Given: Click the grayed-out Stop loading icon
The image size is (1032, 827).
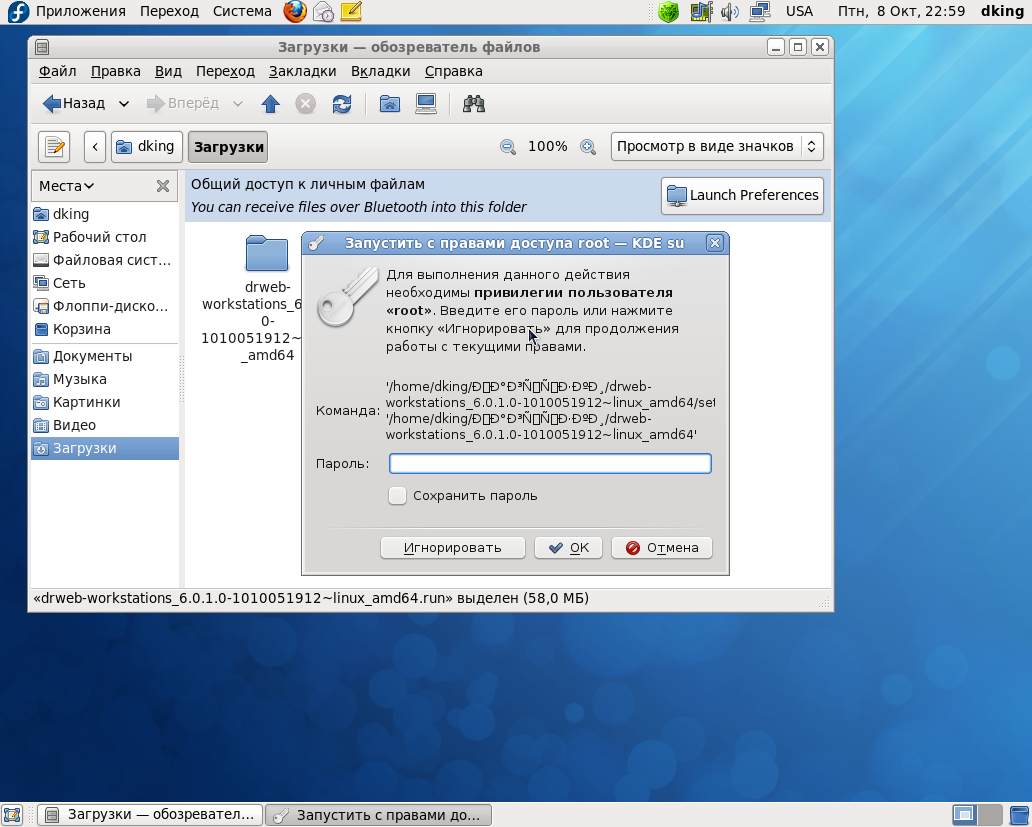Looking at the screenshot, I should tap(305, 104).
